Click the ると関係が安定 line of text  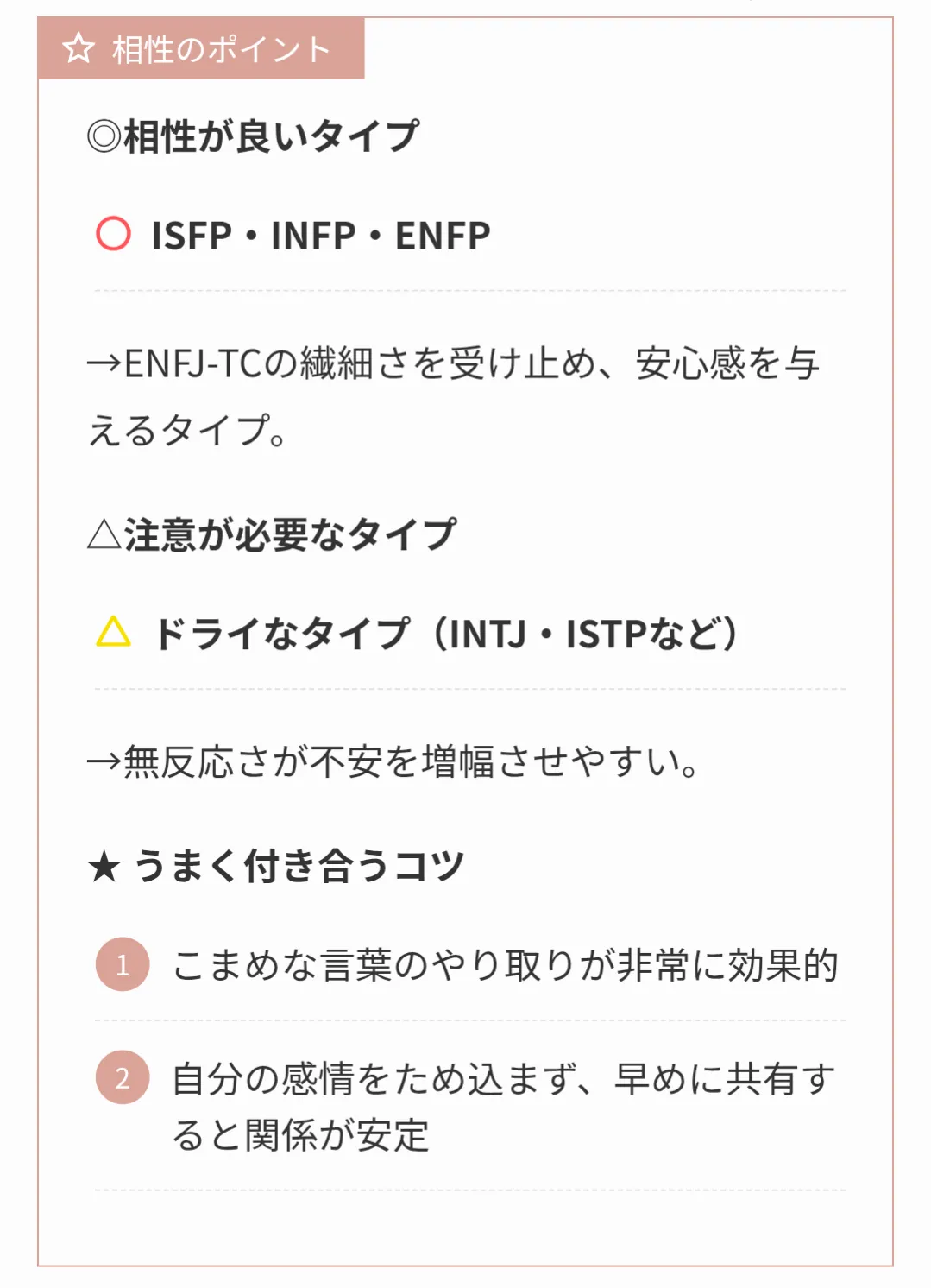coord(300,1135)
